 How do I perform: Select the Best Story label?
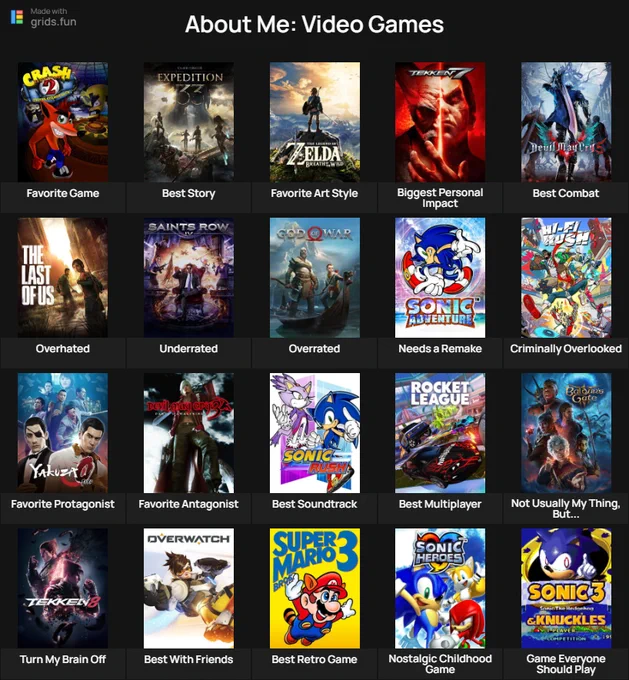pos(189,193)
